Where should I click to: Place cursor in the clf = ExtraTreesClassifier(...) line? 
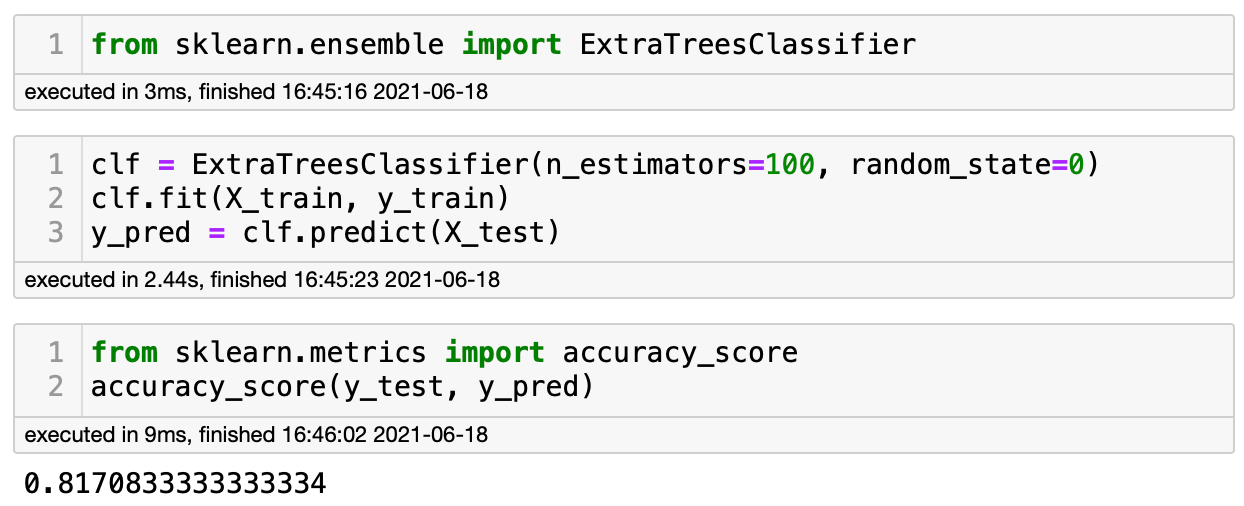[x=594, y=163]
